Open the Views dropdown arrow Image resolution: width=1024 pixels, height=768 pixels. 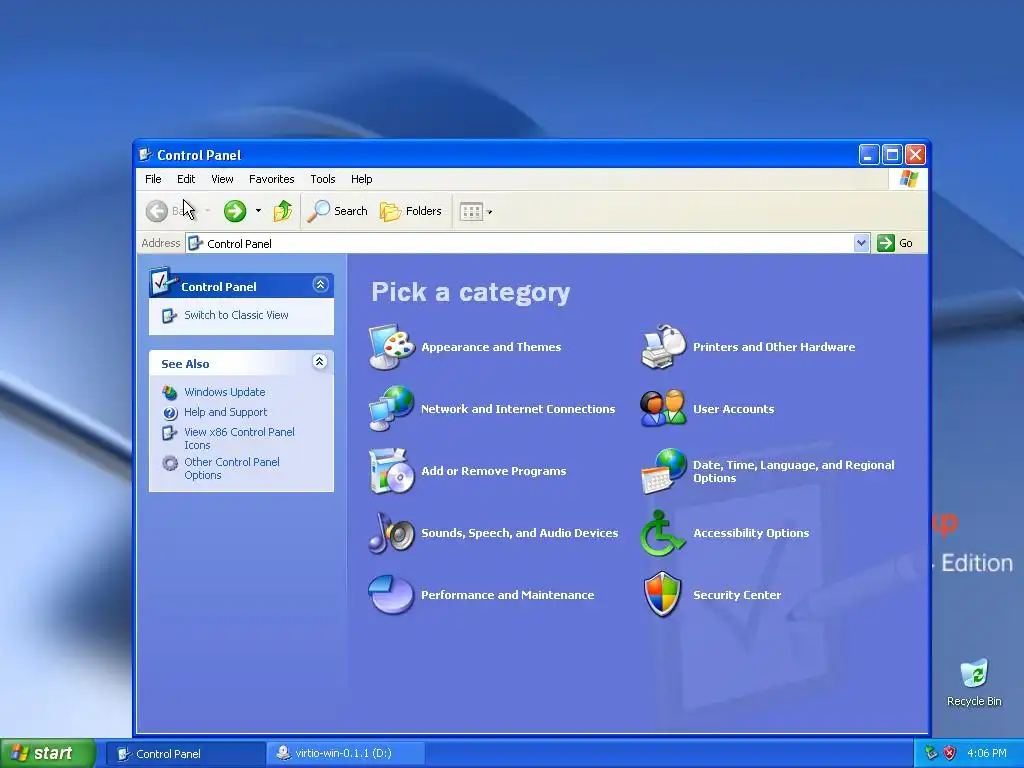pos(490,212)
